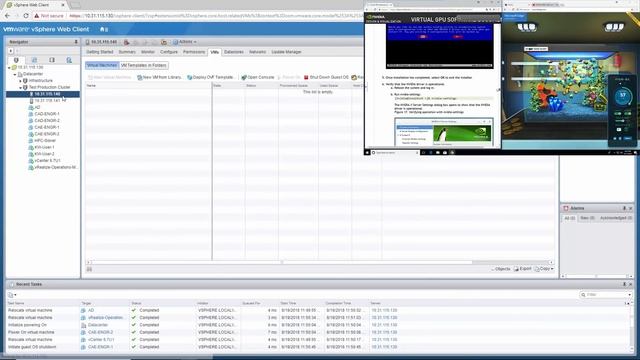Switch to the Networks tab
640x360 pixels.
(x=258, y=52)
